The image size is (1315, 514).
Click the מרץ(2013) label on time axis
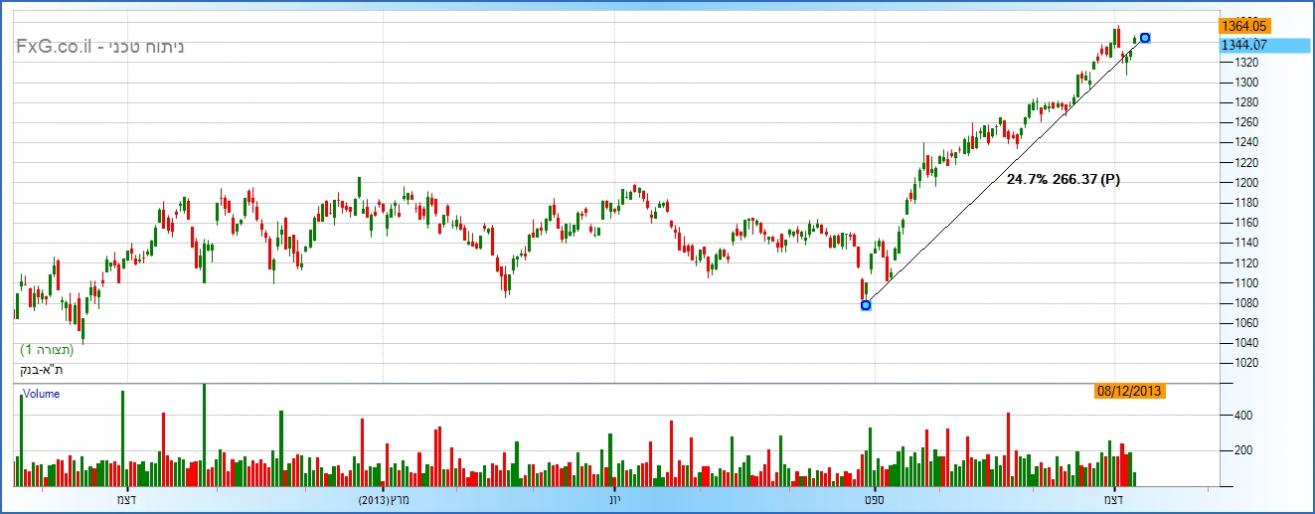384,498
